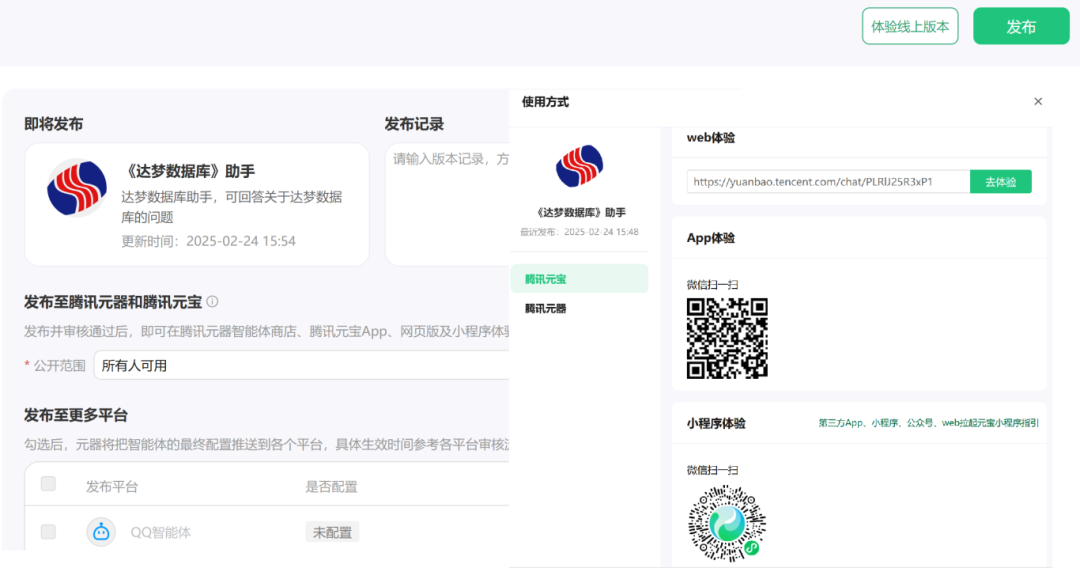
Task: Switch to 腾讯元宝 tab in side panel
Action: pyautogui.click(x=579, y=279)
